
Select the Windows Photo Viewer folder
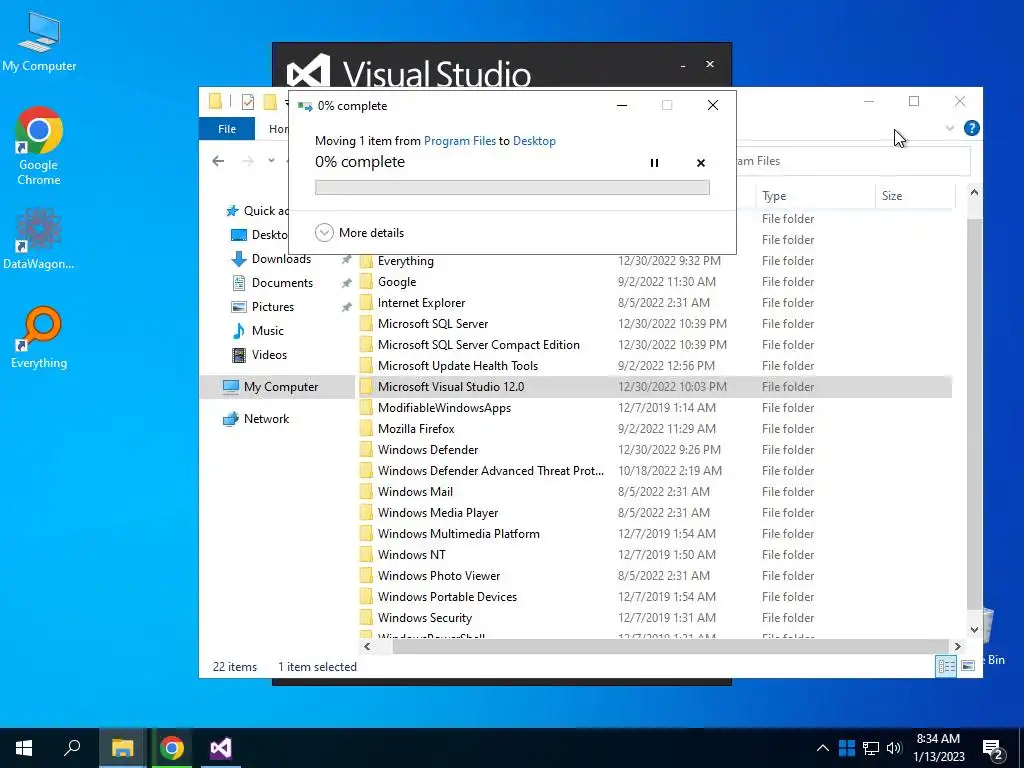click(x=655, y=575)
